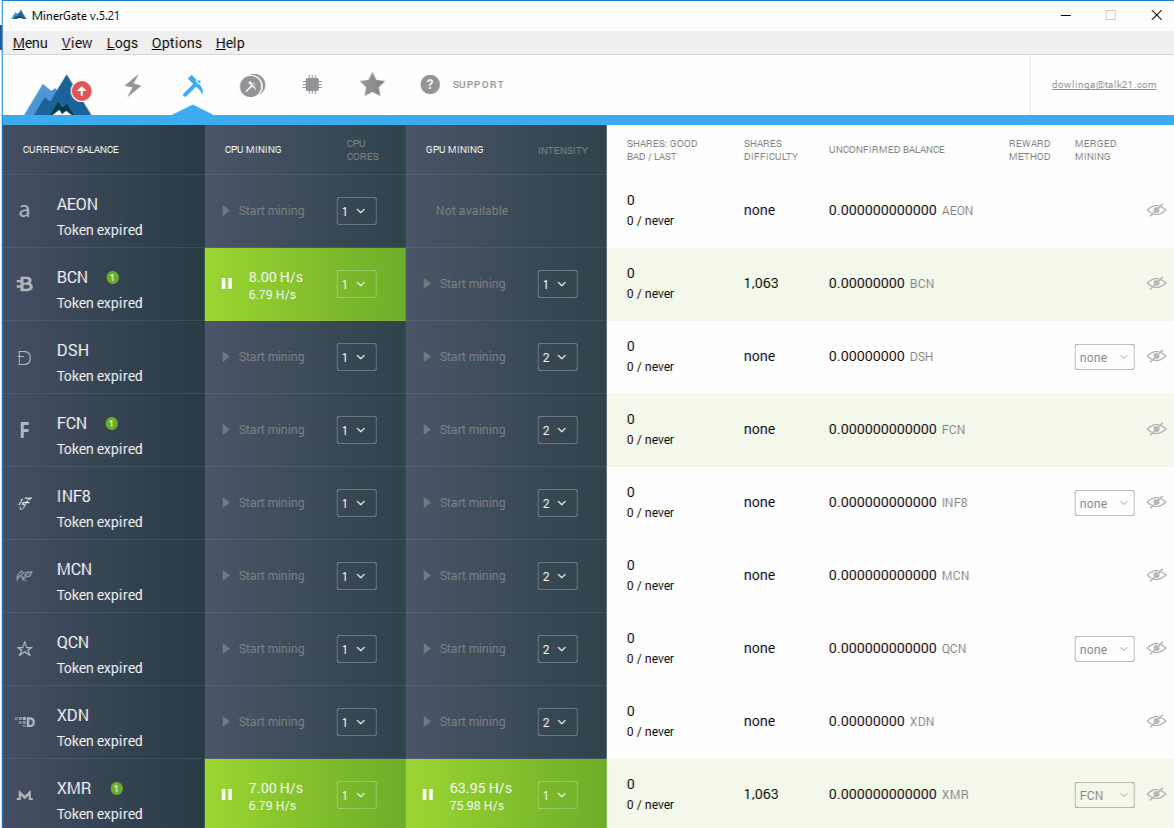Image resolution: width=1174 pixels, height=828 pixels.
Task: Start GPU mining for BCN
Action: point(464,284)
